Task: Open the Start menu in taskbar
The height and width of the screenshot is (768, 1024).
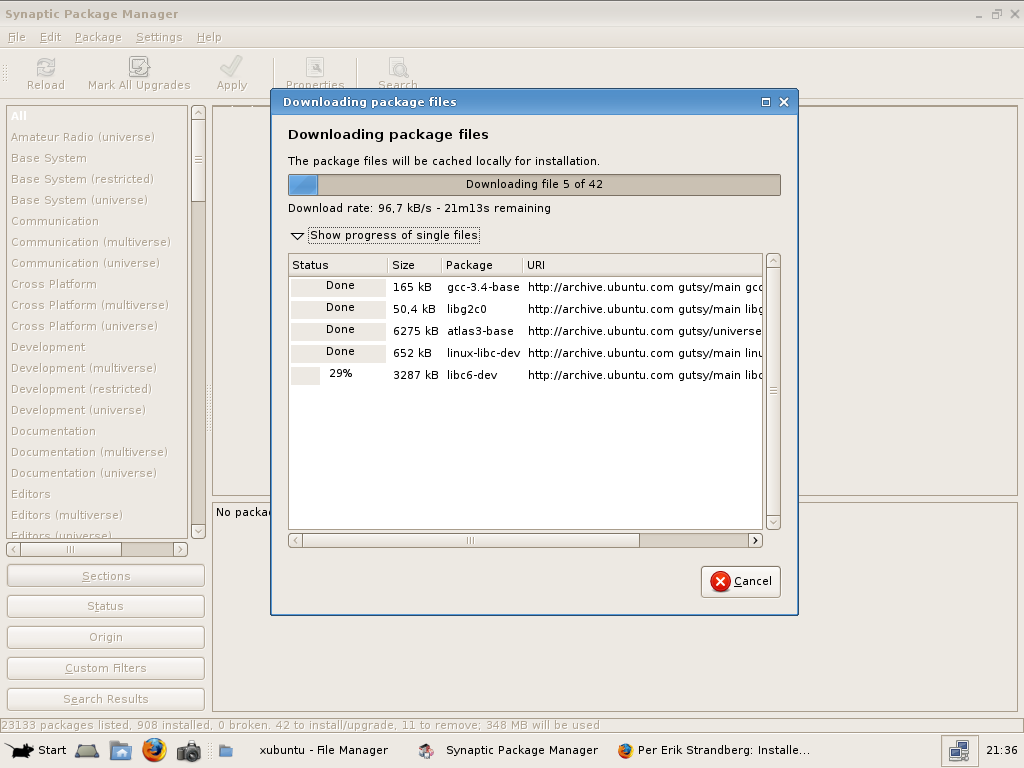Action: pyautogui.click(x=37, y=750)
